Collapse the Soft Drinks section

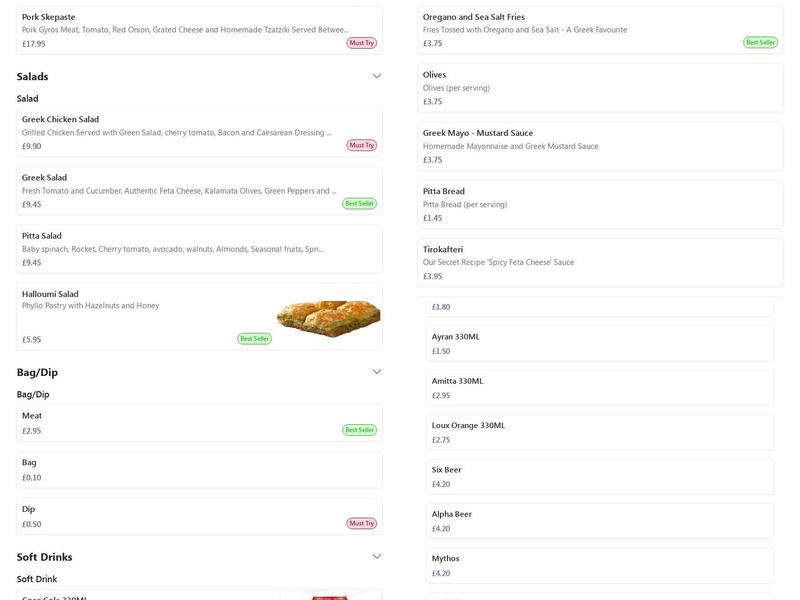376,554
